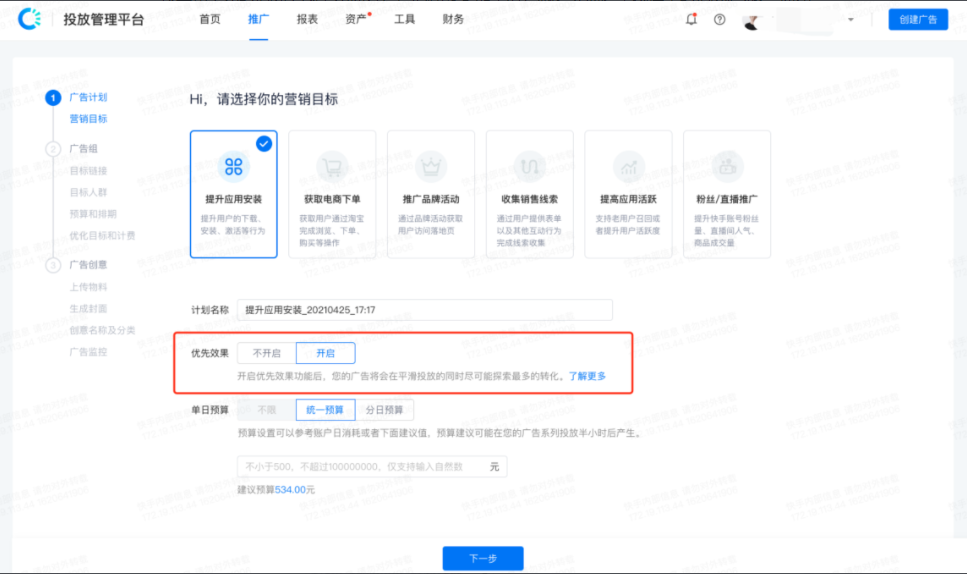Screen dimensions: 967x574
Task: Open the 首页 tab
Action: [210, 19]
